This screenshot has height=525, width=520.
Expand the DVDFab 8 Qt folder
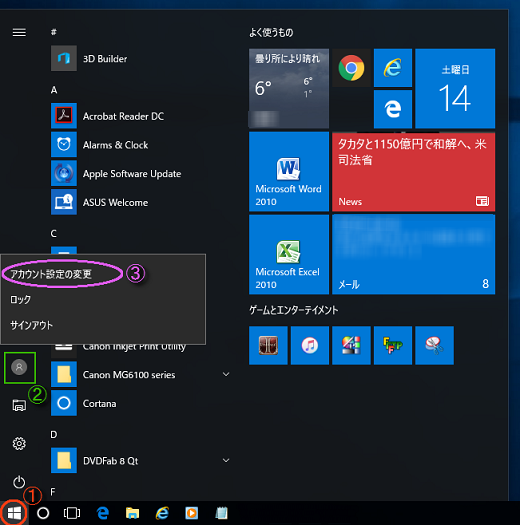(x=141, y=461)
